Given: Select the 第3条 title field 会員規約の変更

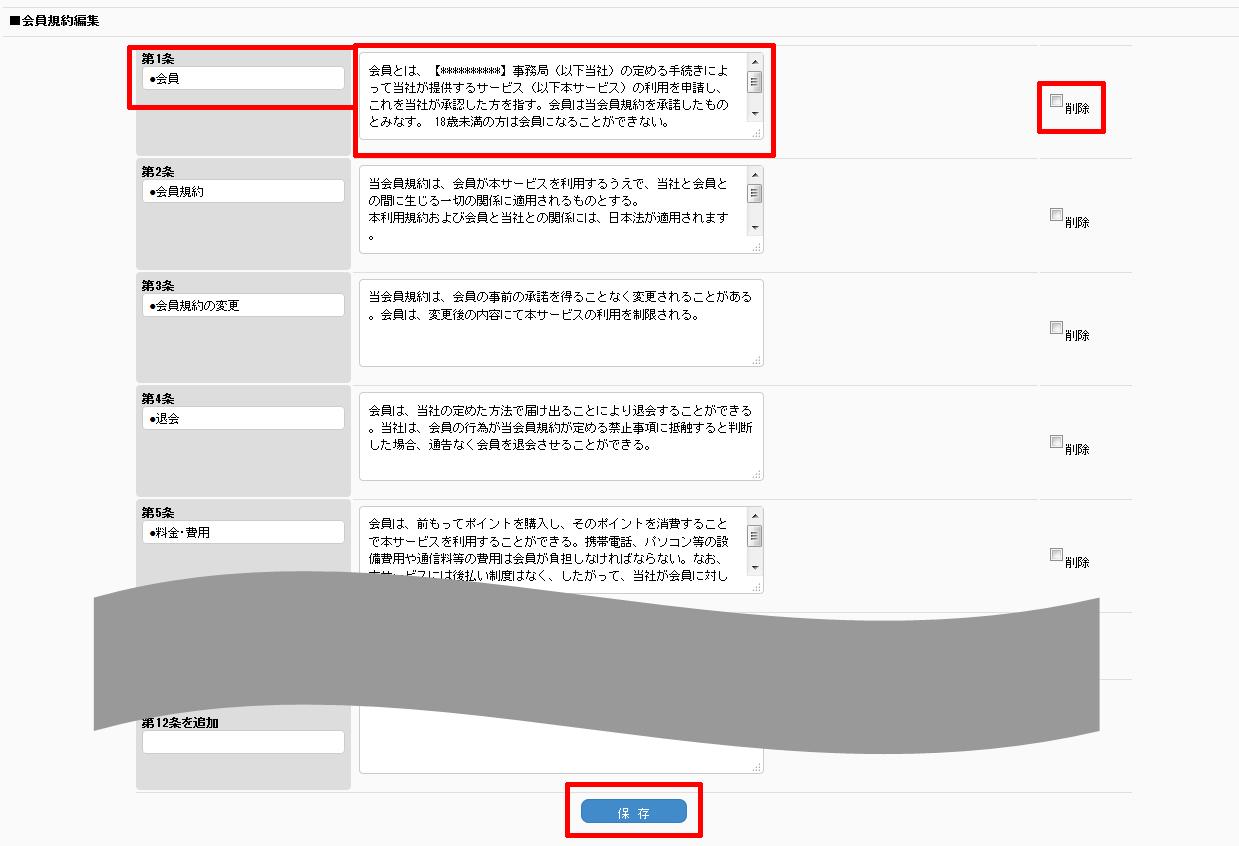Looking at the screenshot, I should tap(243, 305).
